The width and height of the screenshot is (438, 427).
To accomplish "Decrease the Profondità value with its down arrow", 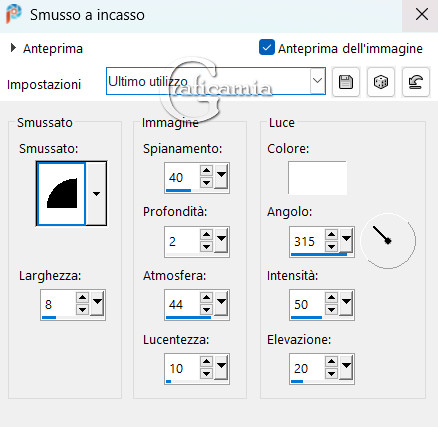I will (x=207, y=247).
